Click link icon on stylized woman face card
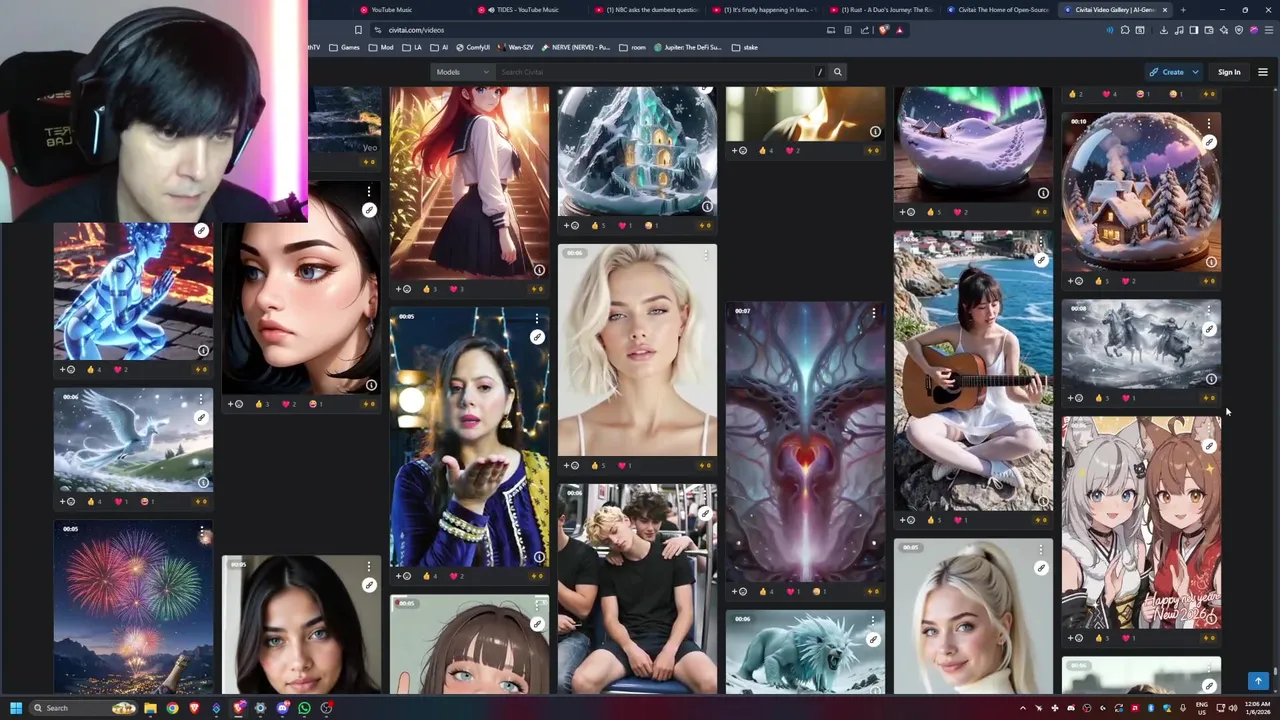 pos(369,210)
